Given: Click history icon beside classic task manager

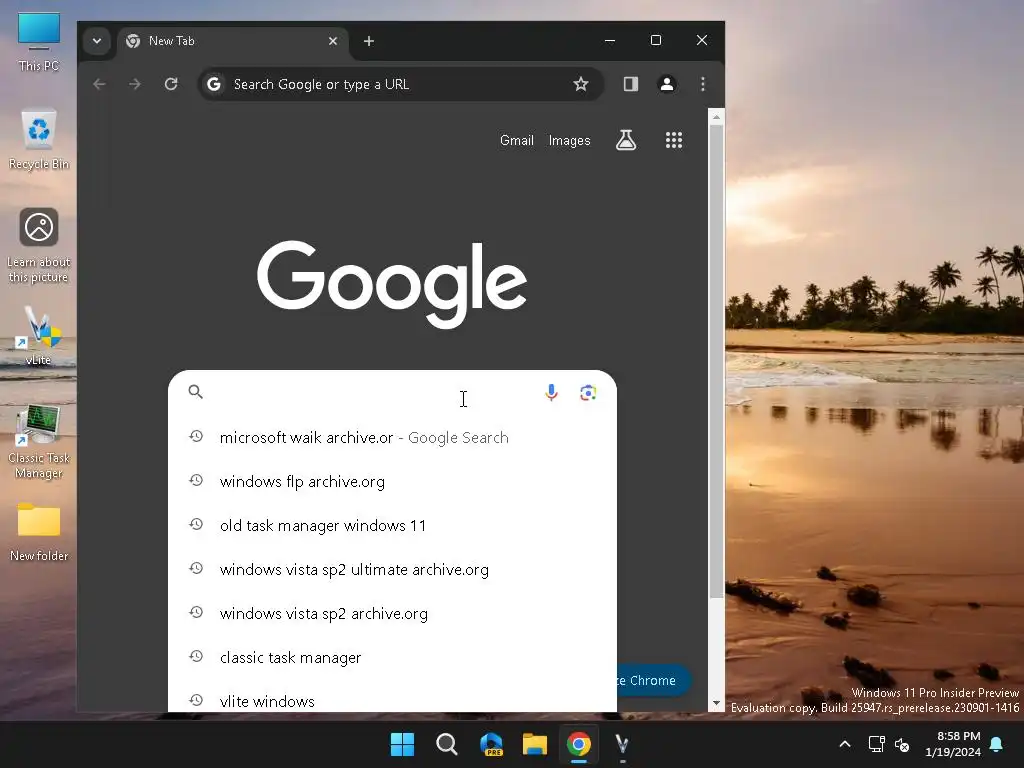Looking at the screenshot, I should click(196, 656).
